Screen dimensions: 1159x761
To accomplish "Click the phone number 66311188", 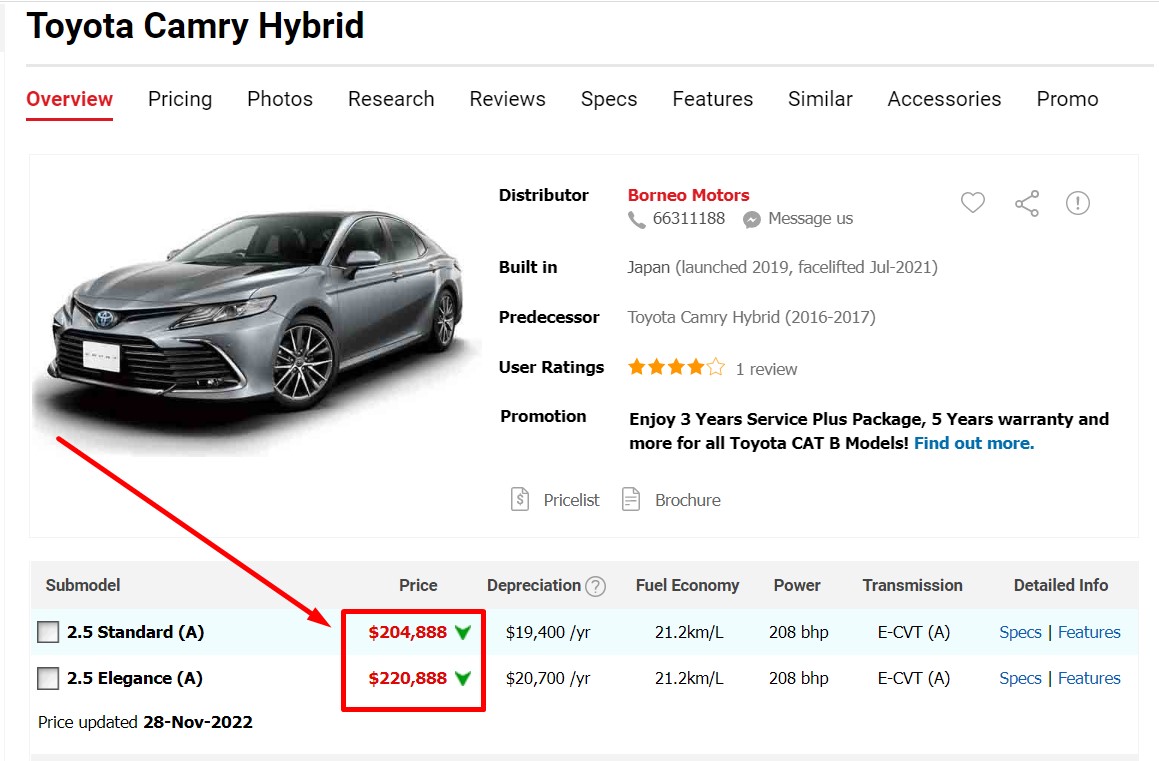I will 688,219.
